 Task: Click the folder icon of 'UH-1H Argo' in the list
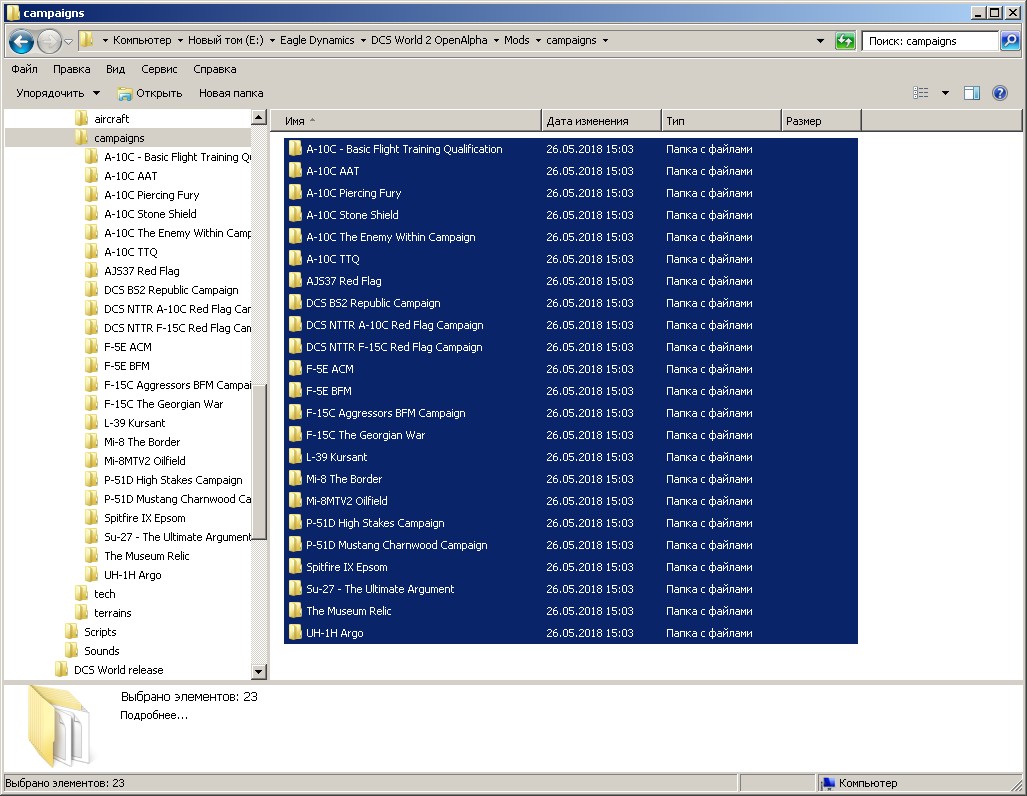(x=295, y=633)
